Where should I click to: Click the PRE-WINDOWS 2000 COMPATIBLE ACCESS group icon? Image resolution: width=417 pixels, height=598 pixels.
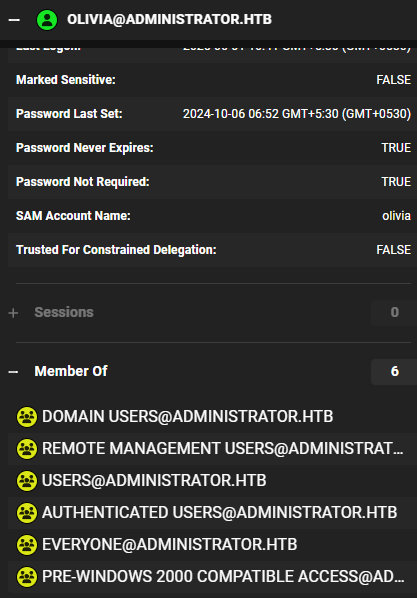27,577
